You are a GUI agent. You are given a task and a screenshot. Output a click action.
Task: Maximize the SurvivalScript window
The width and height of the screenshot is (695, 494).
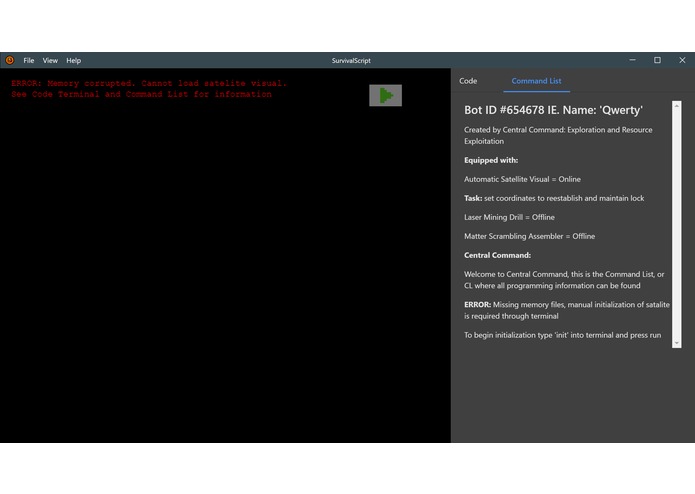[657, 60]
